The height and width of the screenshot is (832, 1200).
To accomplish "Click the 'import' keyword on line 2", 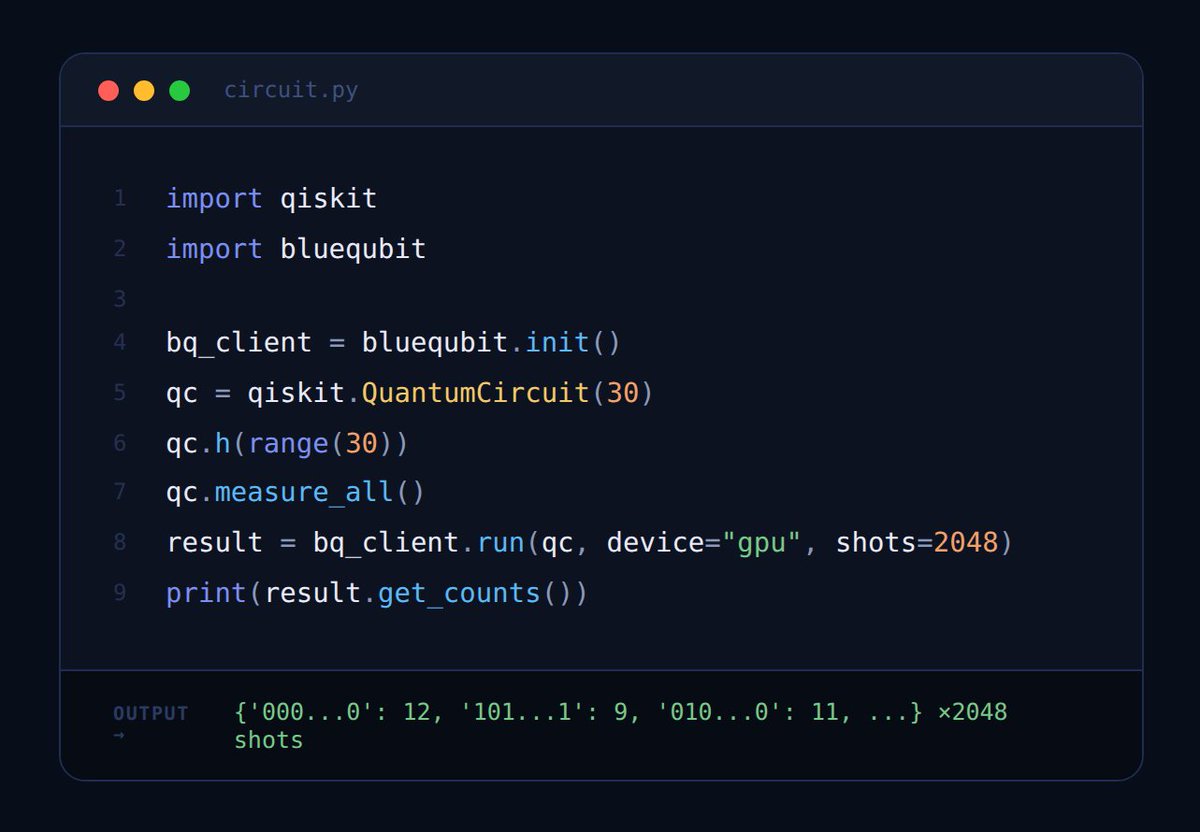I will point(215,248).
